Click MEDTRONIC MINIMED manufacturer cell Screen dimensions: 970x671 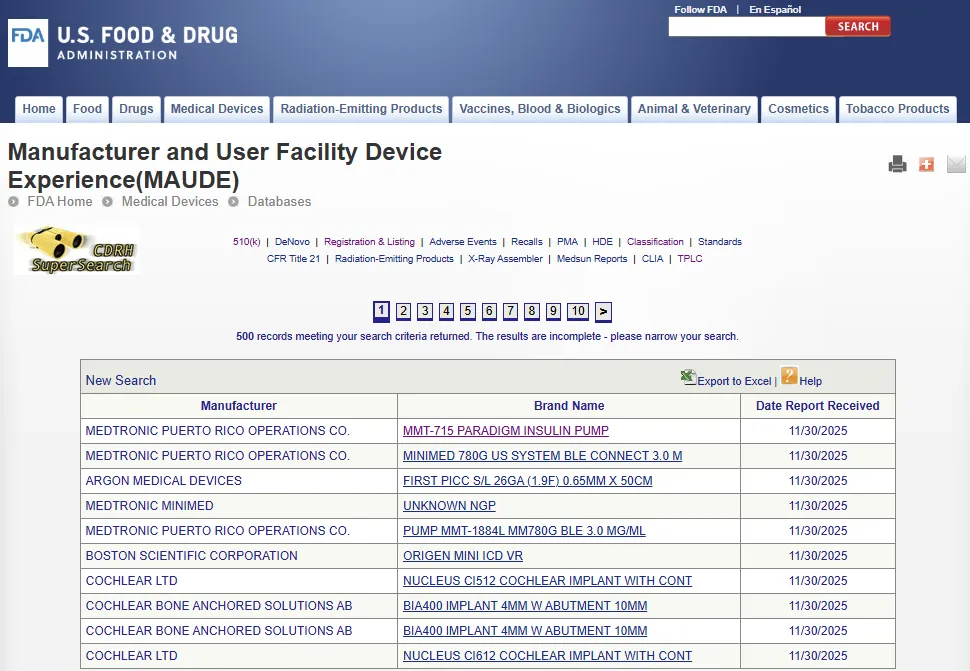(x=239, y=506)
